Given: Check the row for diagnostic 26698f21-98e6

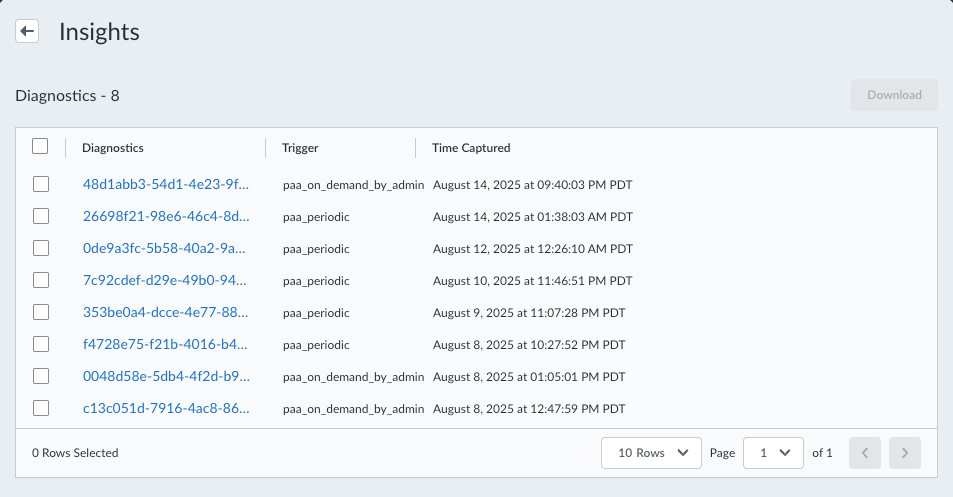Looking at the screenshot, I should [x=41, y=216].
